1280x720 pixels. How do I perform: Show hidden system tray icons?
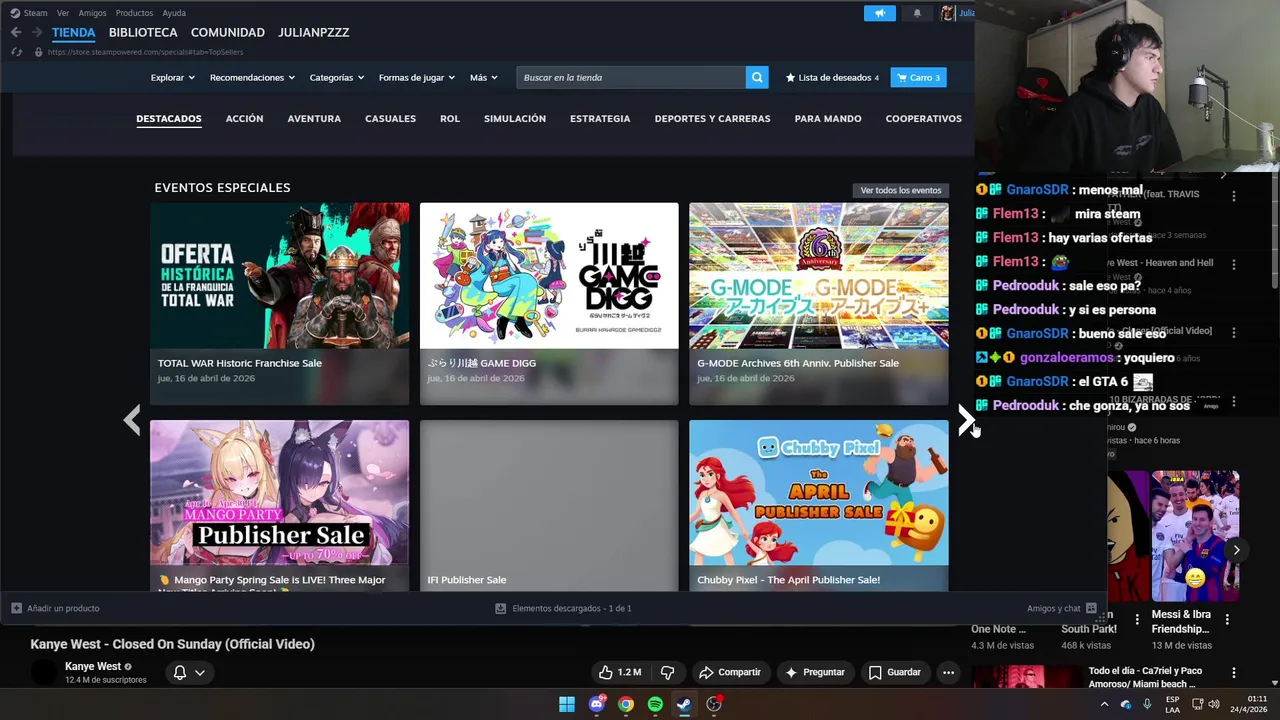point(1104,704)
